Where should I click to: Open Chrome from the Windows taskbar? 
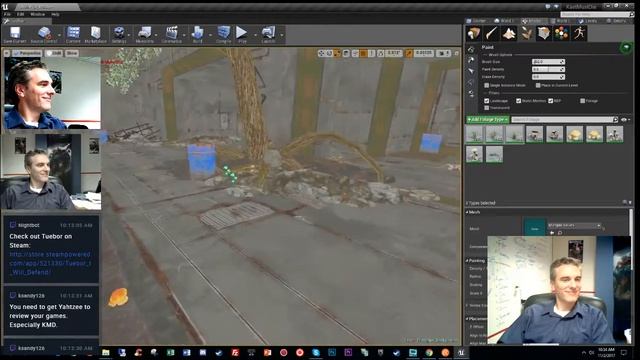click(x=429, y=353)
